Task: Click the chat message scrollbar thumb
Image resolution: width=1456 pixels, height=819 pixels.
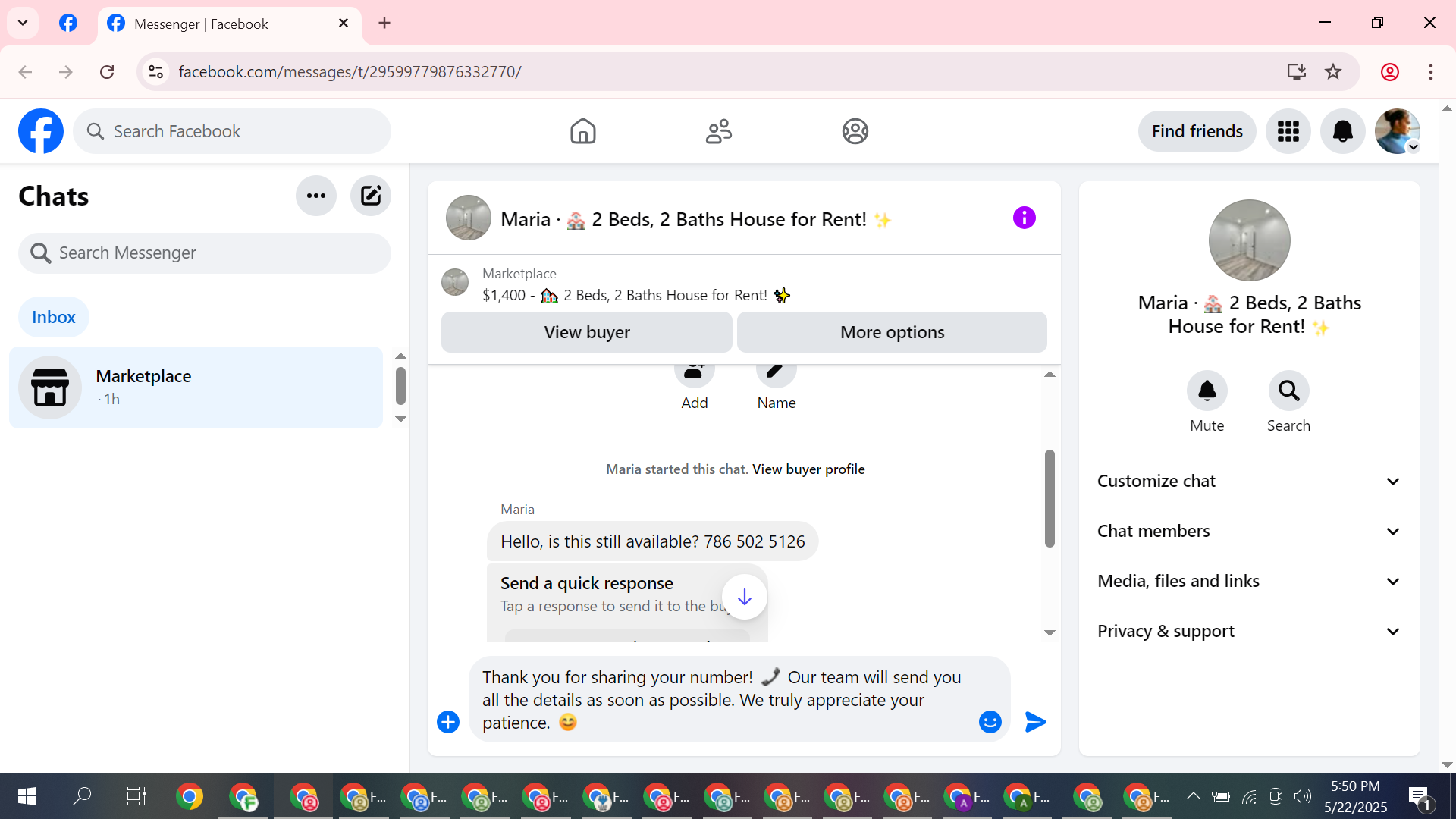Action: (1050, 498)
